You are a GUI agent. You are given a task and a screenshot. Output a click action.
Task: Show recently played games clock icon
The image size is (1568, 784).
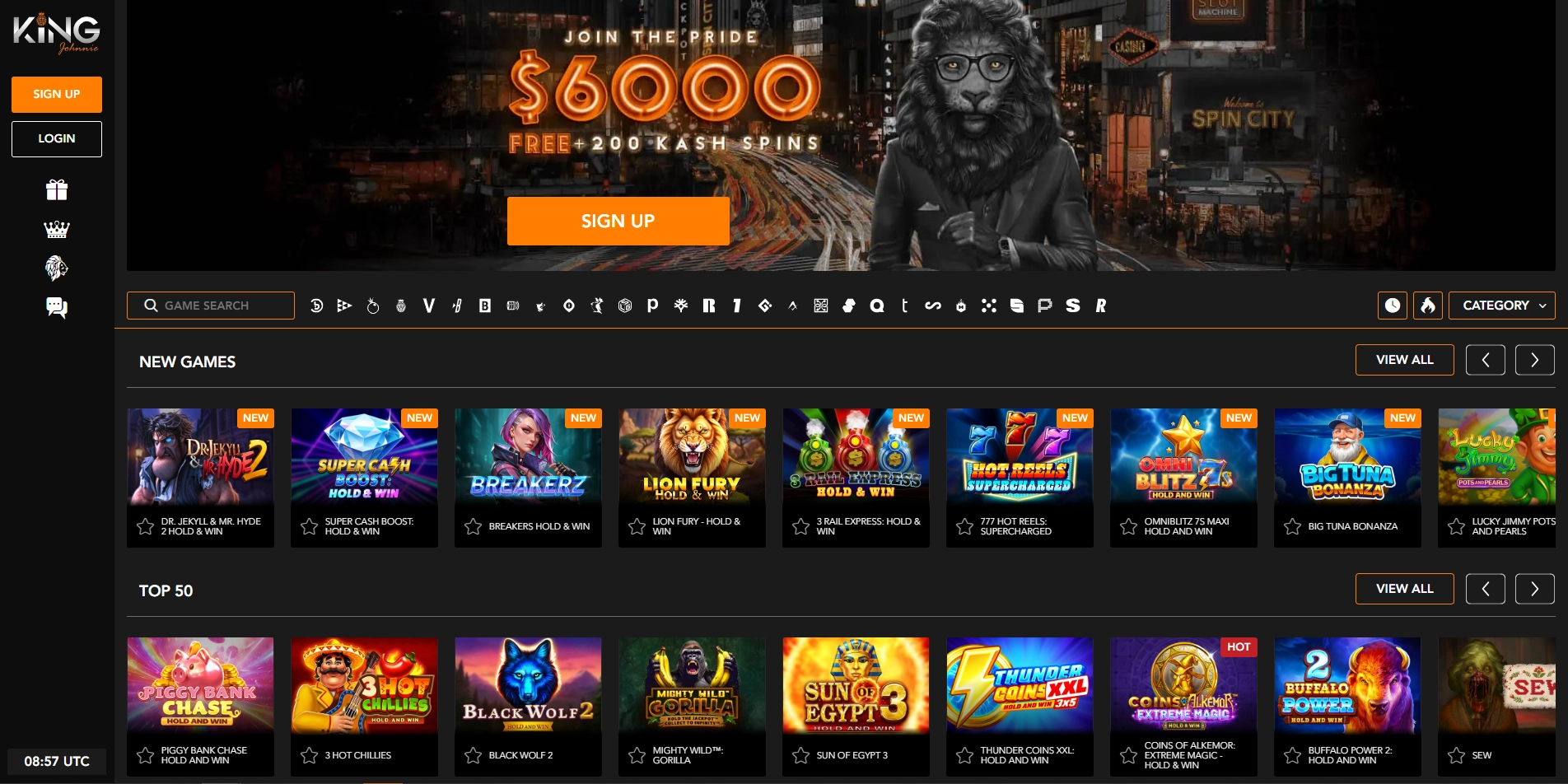[x=1393, y=306]
